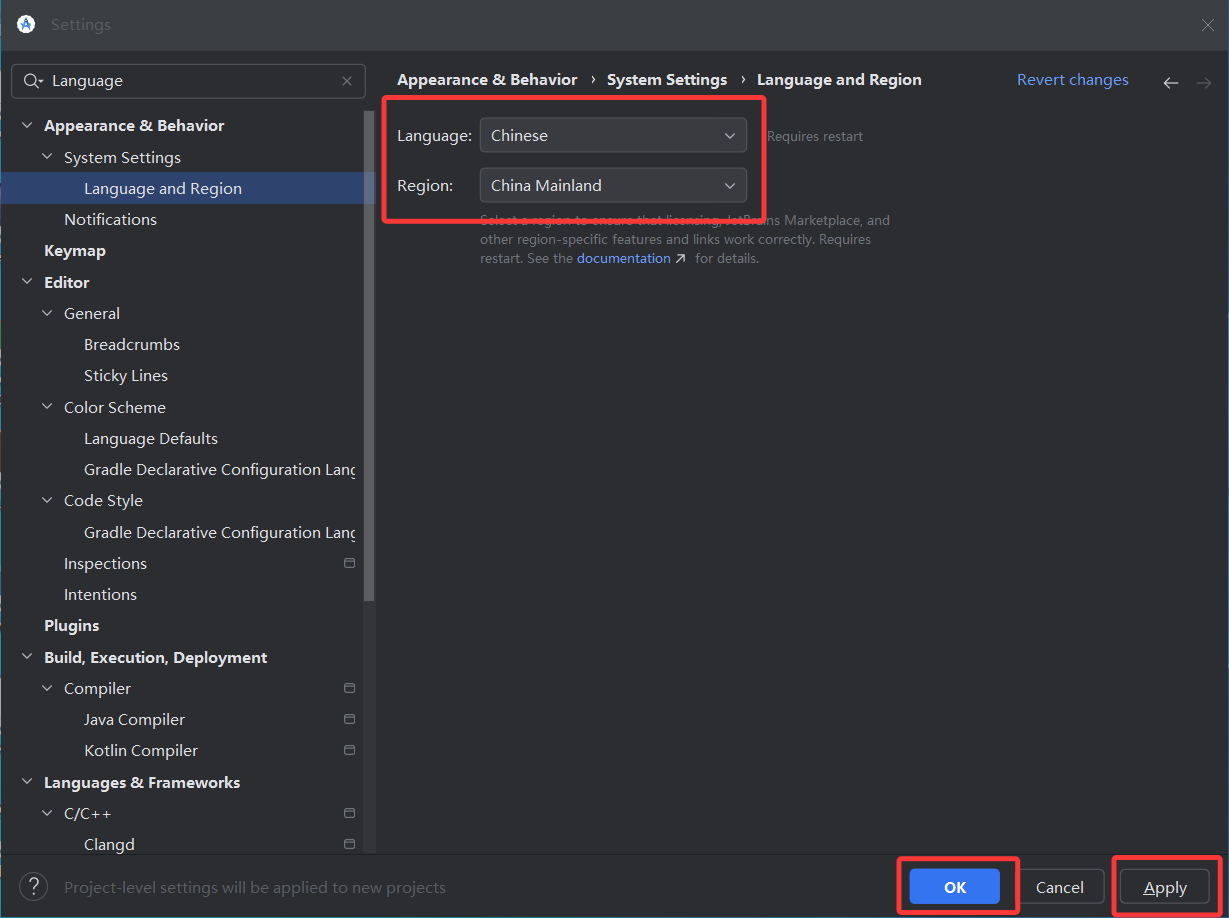Click the project-level icon beside Java Compiler
Screen dimensions: 1229x918
349,719
